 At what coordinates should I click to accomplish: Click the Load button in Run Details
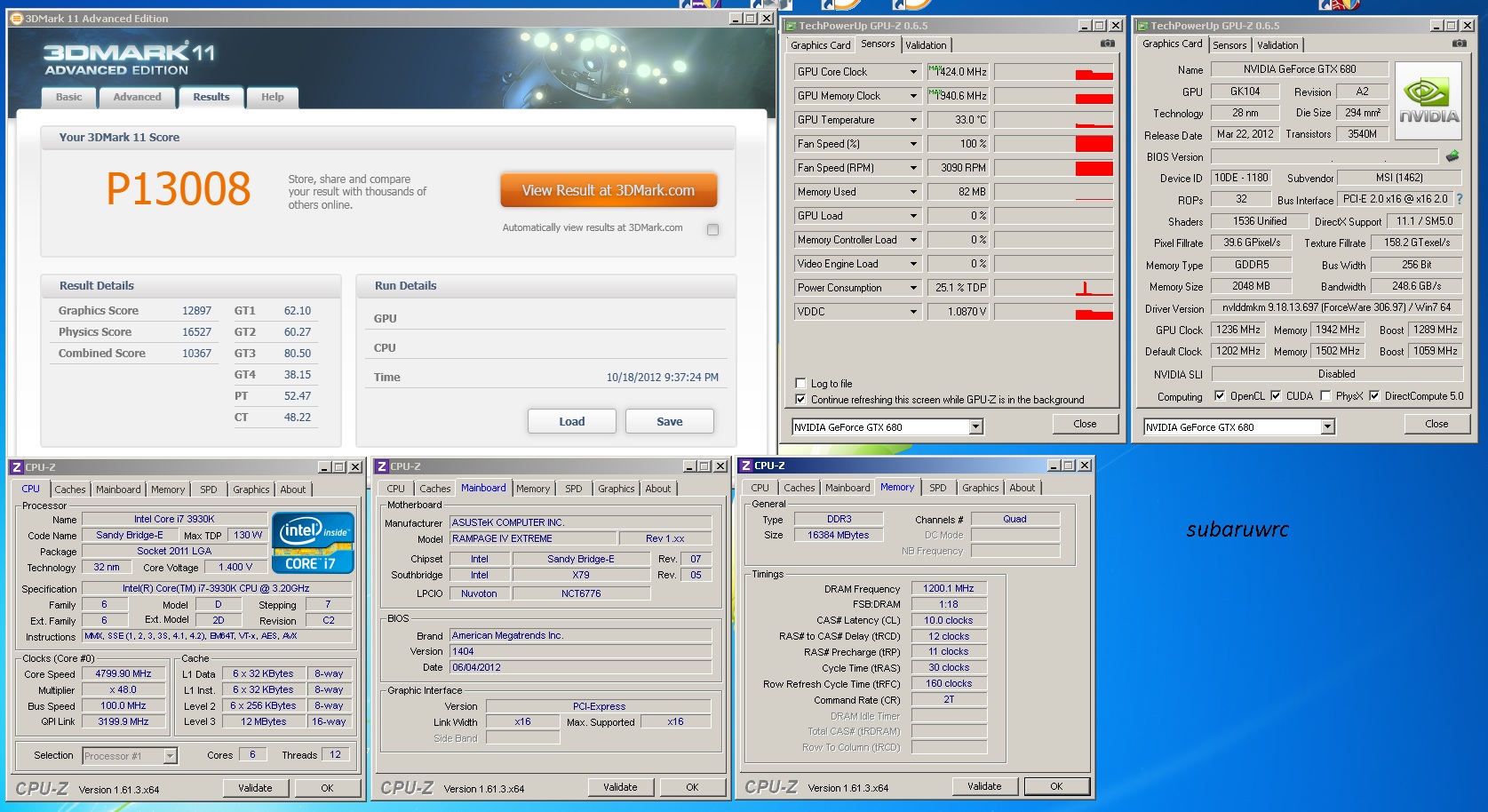coord(572,421)
